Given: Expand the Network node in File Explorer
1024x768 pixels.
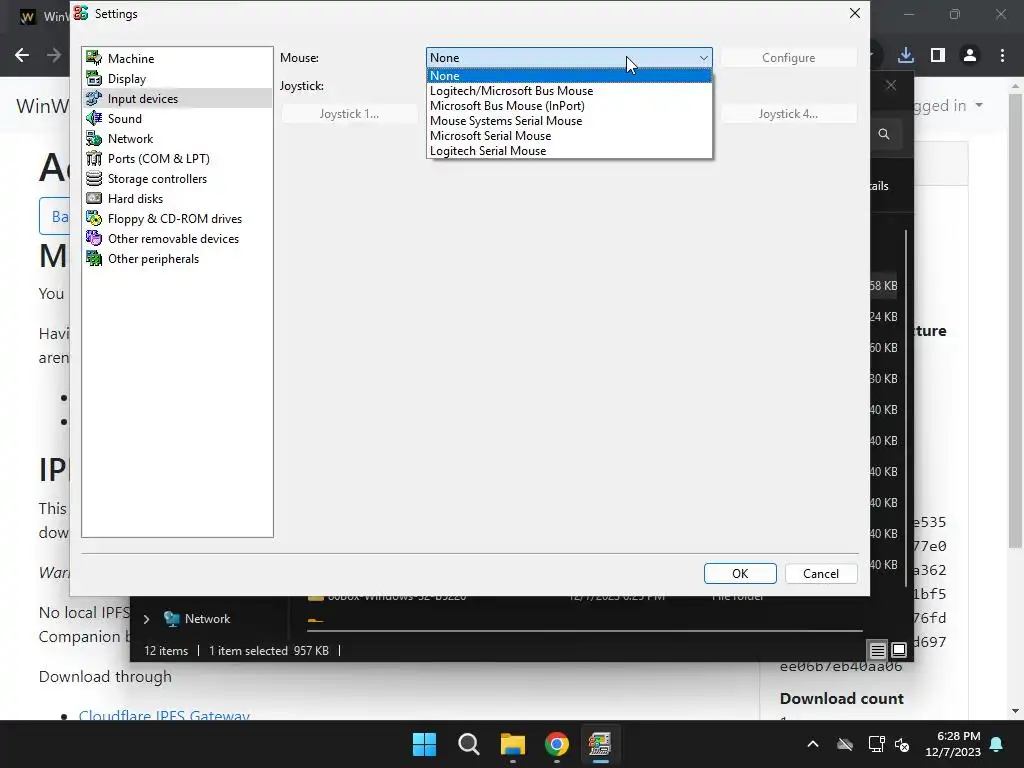Looking at the screenshot, I should coord(146,619).
